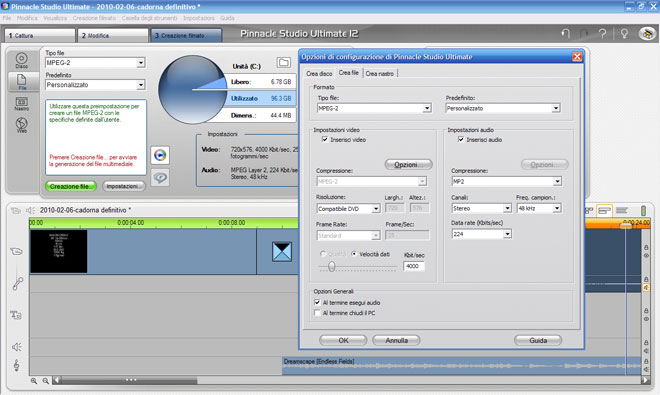This screenshot has height=395, width=660.
Task: Switch to the 2 Modifica tab
Action: (112, 35)
